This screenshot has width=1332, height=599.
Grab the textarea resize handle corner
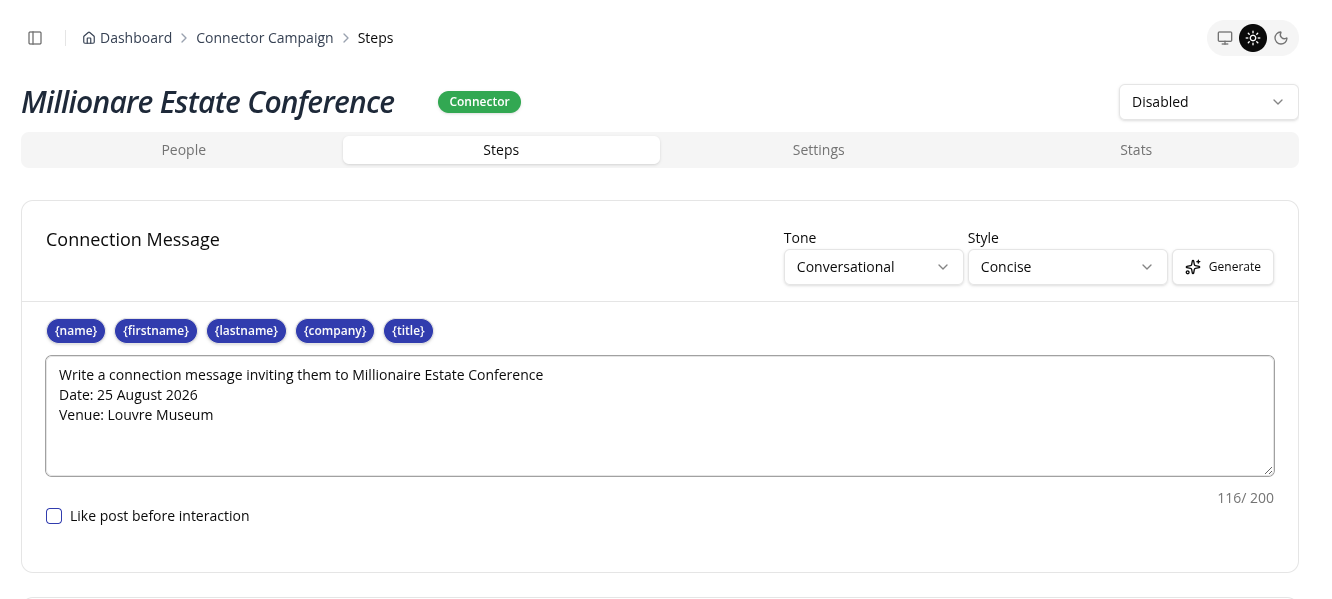point(1268,470)
